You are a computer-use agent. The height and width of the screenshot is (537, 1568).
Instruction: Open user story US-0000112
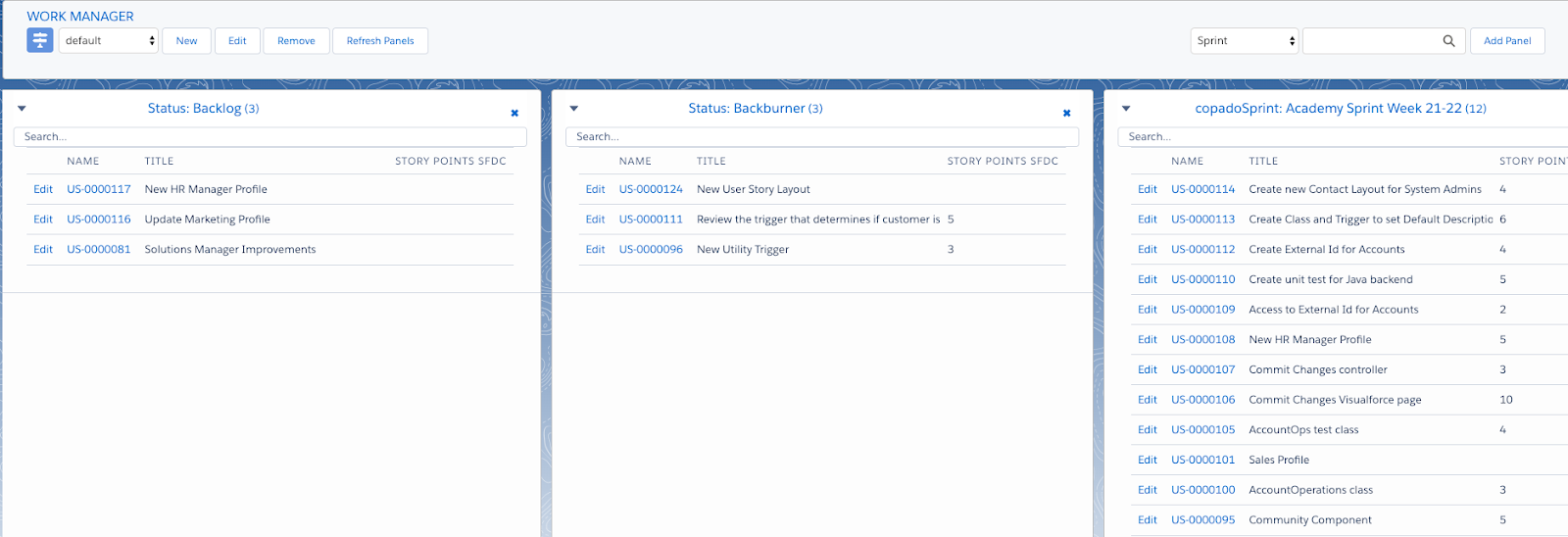1203,250
